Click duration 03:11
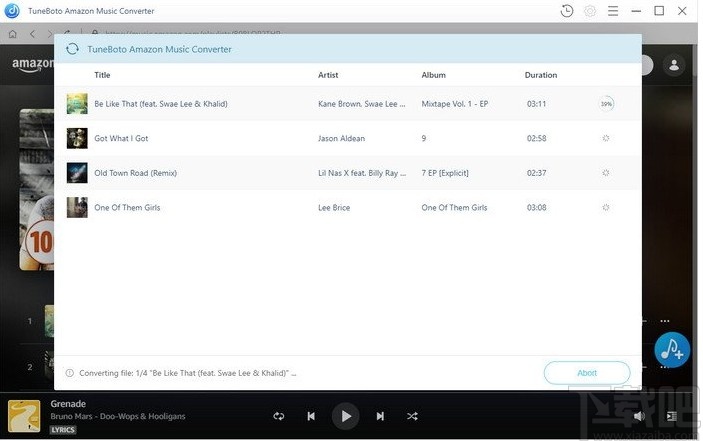This screenshot has height=441, width=703. (x=536, y=104)
